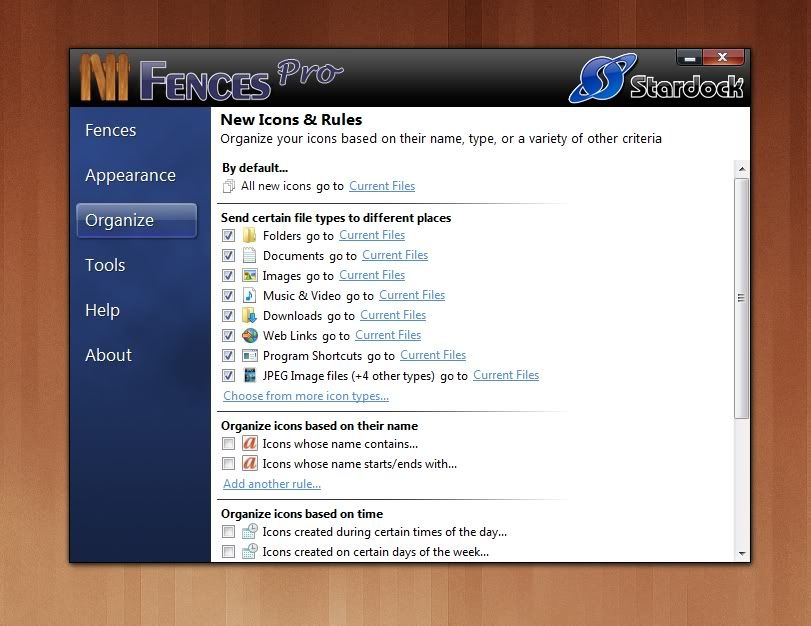Change default destination 'Current Files' for all new icons
Screen dimensions: 811x626
click(x=382, y=186)
